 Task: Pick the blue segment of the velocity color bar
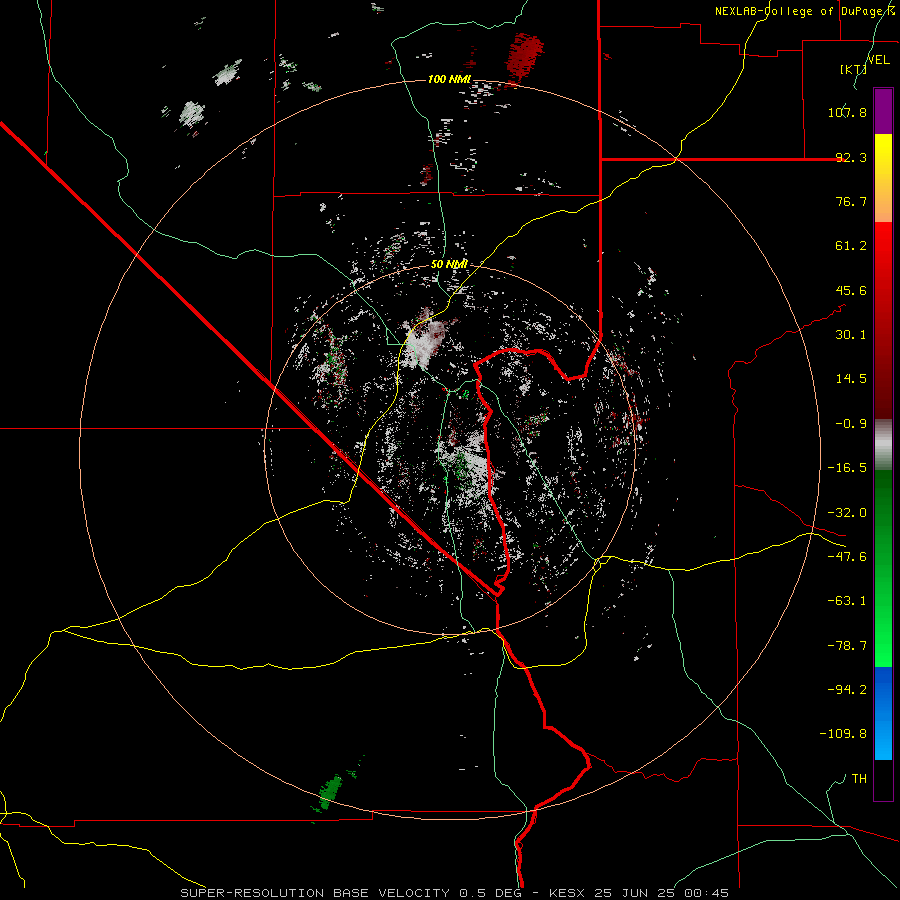[x=883, y=713]
